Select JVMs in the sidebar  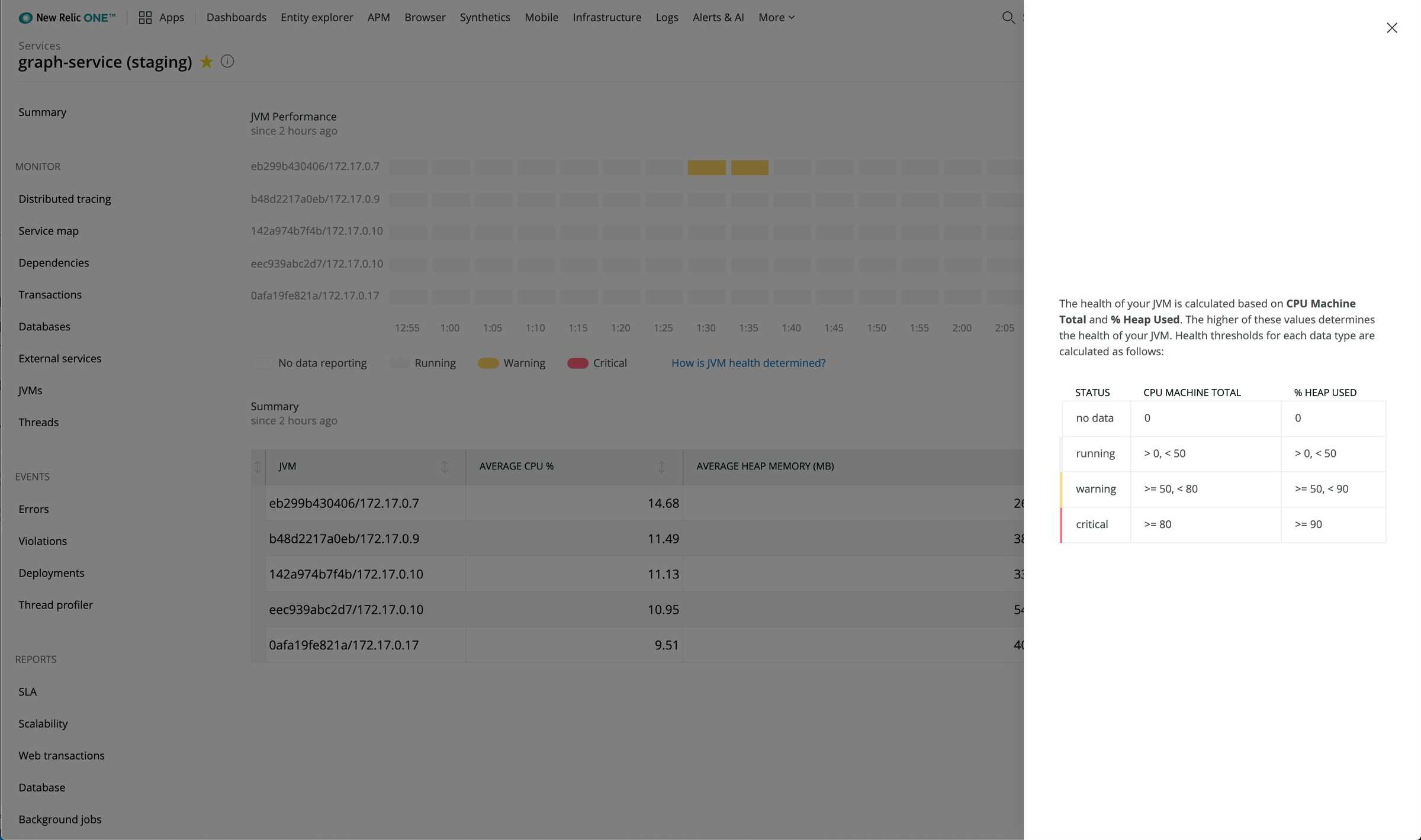pos(30,390)
